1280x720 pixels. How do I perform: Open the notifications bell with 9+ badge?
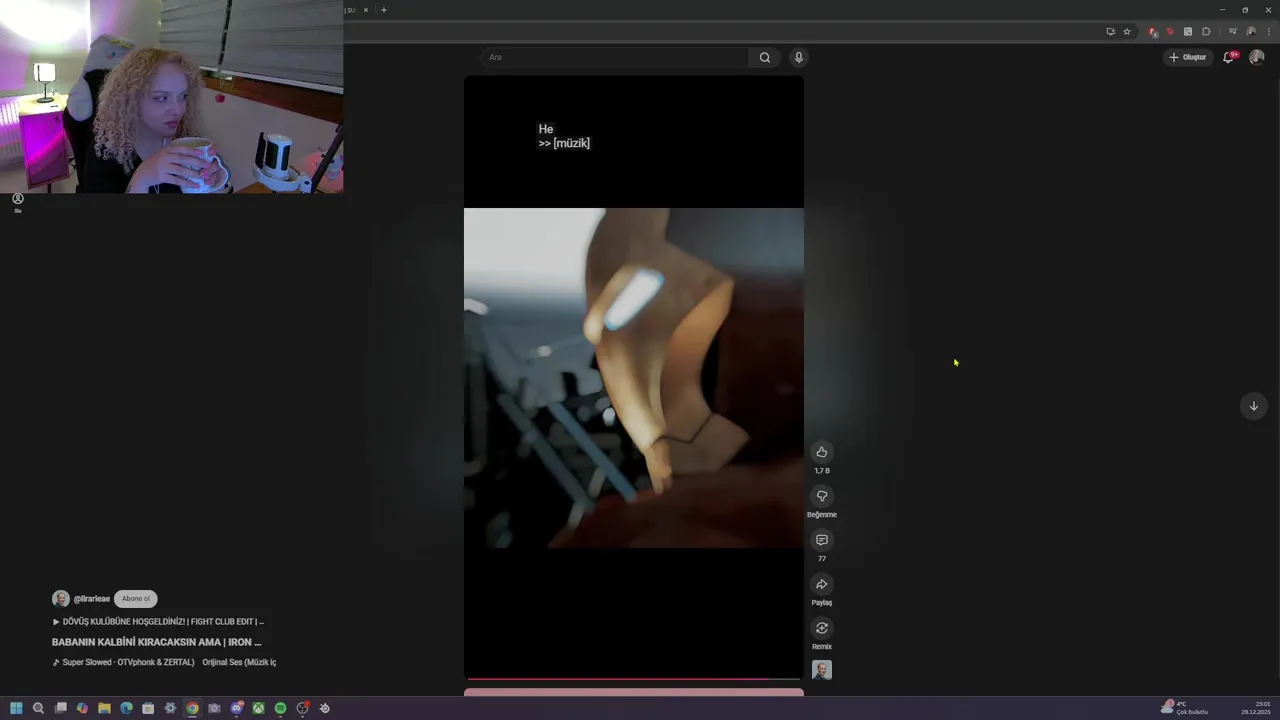tap(1229, 57)
